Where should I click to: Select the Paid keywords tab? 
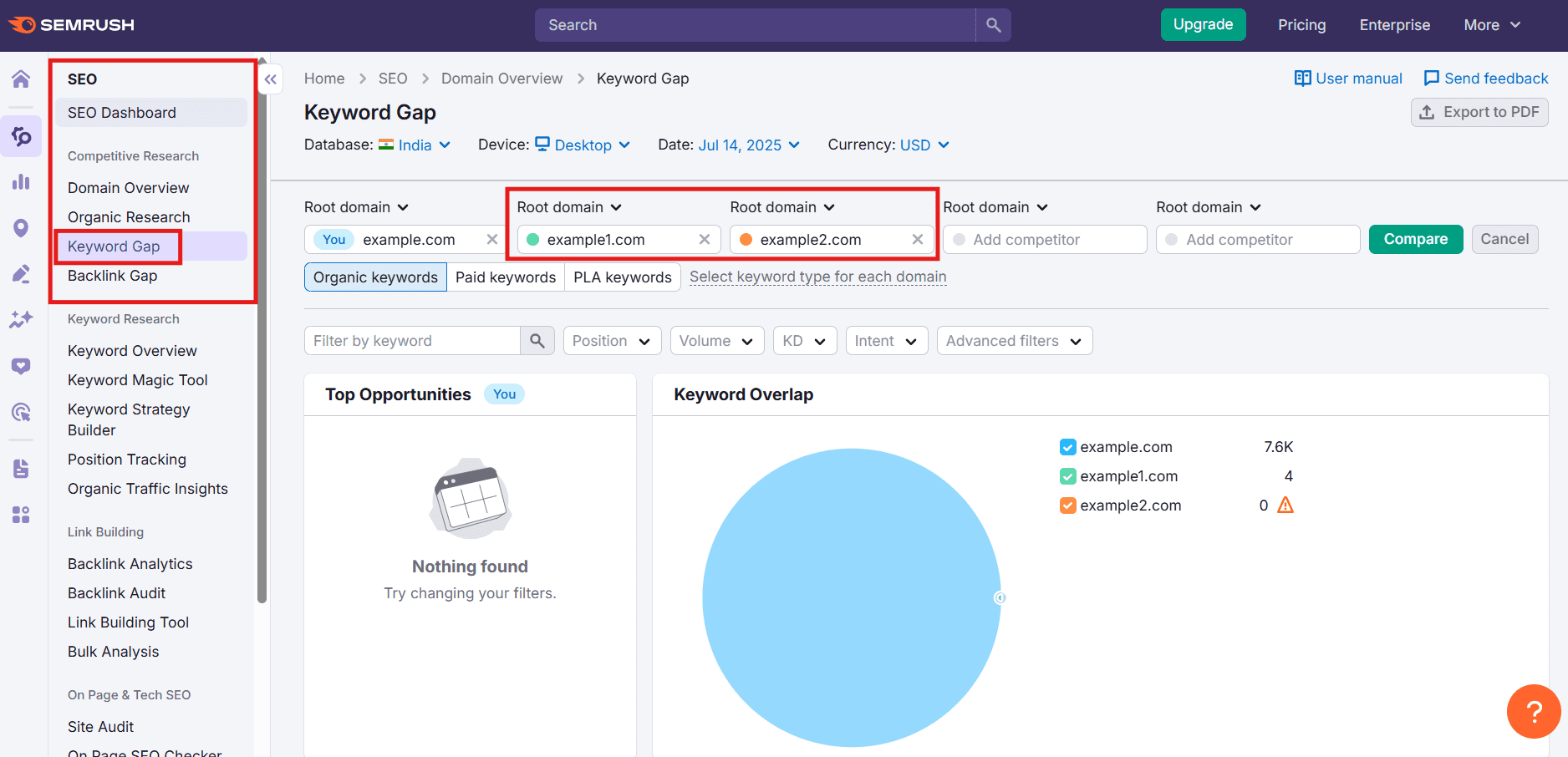coord(506,277)
